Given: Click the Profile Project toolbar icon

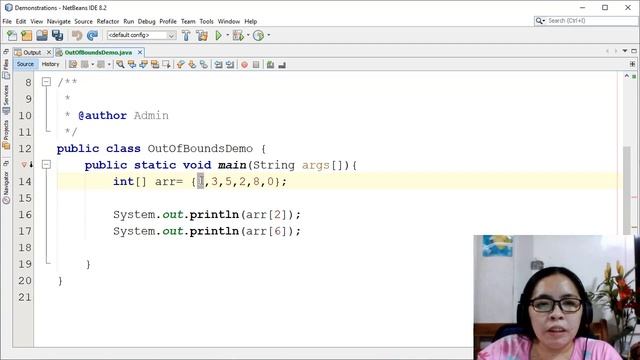Looking at the screenshot, I should click(x=258, y=36).
